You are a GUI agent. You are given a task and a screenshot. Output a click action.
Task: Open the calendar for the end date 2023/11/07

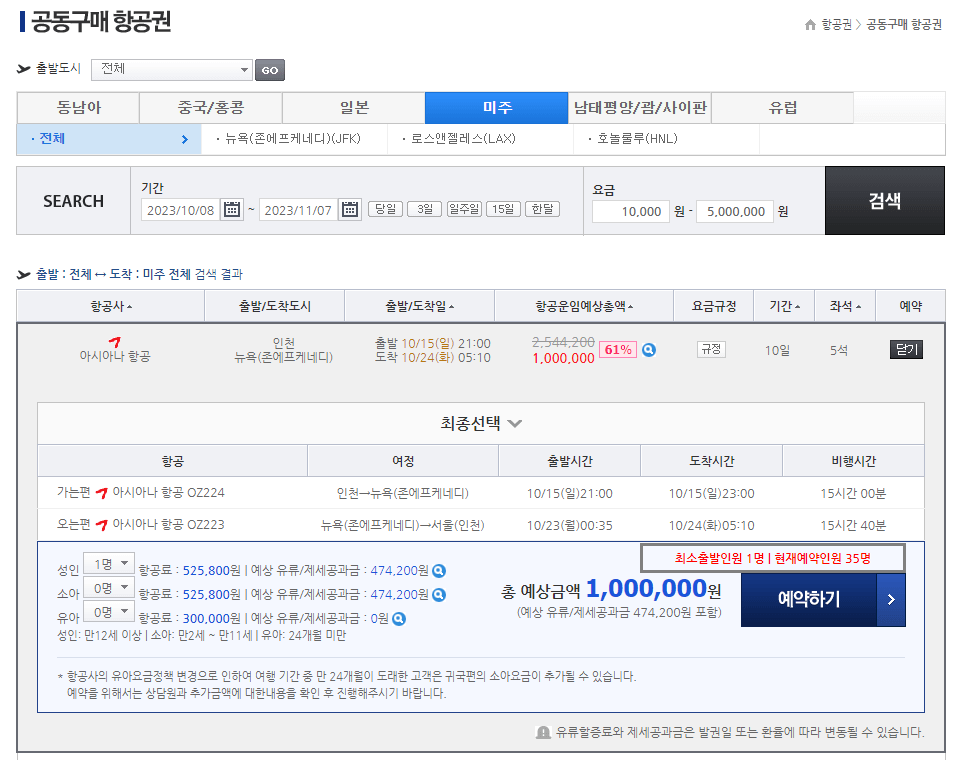tap(350, 211)
